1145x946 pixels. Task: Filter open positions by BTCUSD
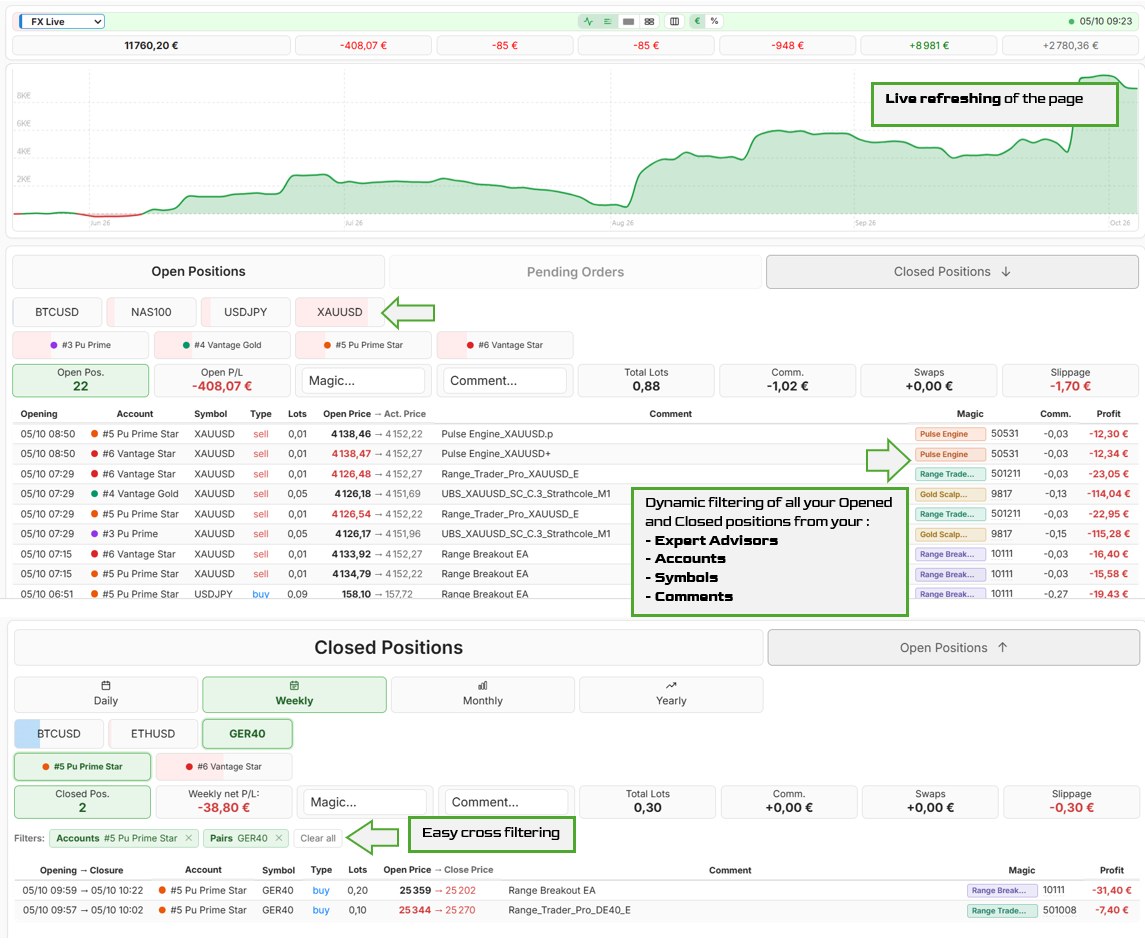[x=57, y=312]
